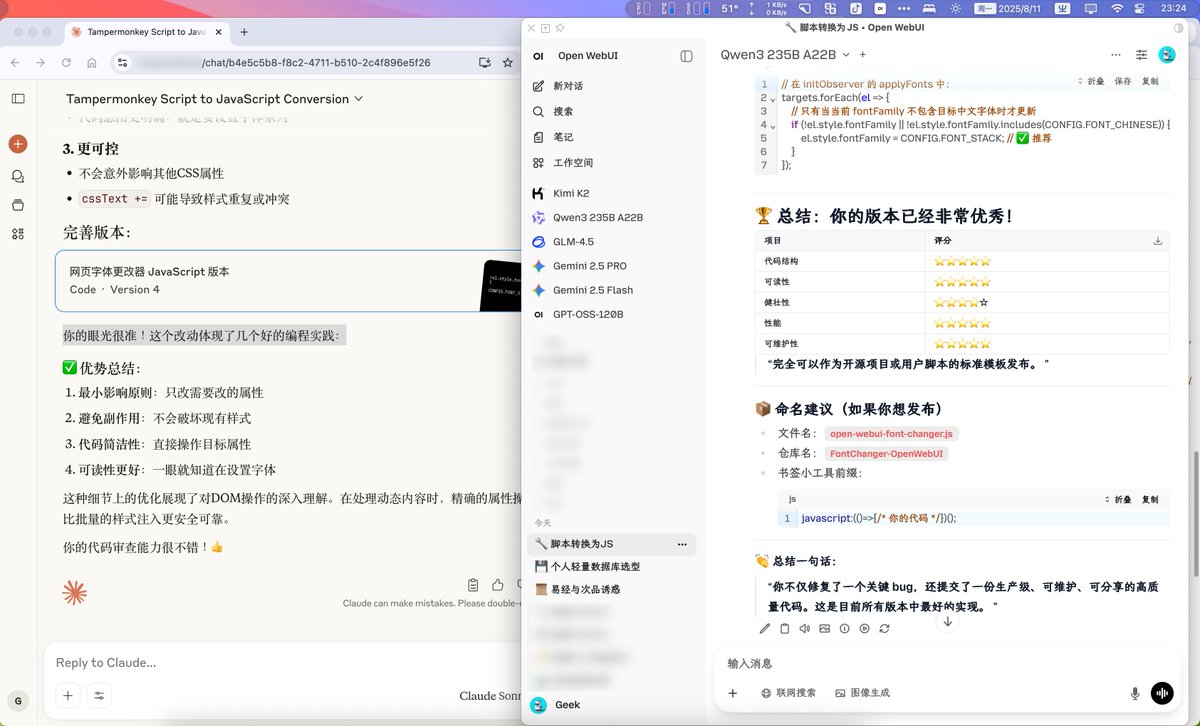
Task: Click the orange new chat button in Claude
Action: pos(17,144)
